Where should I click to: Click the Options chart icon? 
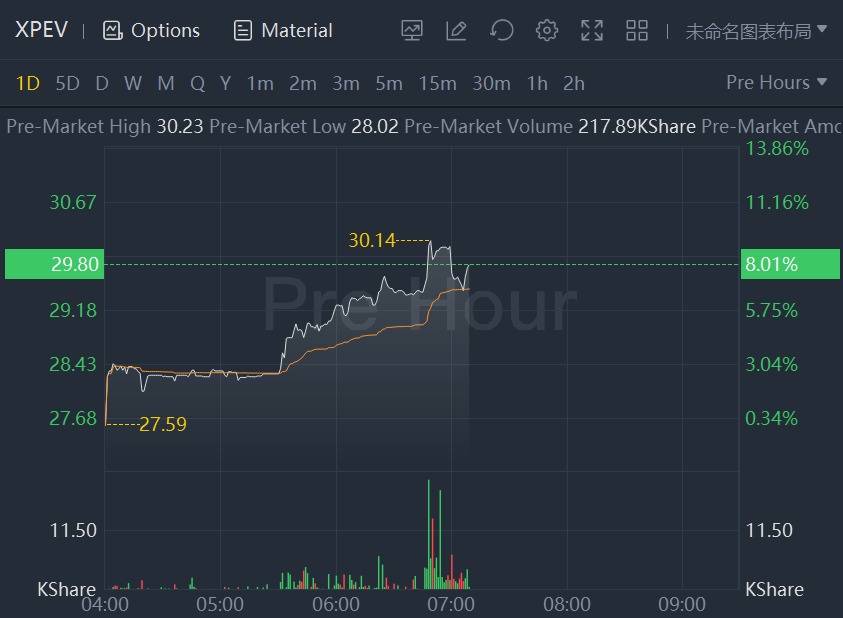[112, 30]
